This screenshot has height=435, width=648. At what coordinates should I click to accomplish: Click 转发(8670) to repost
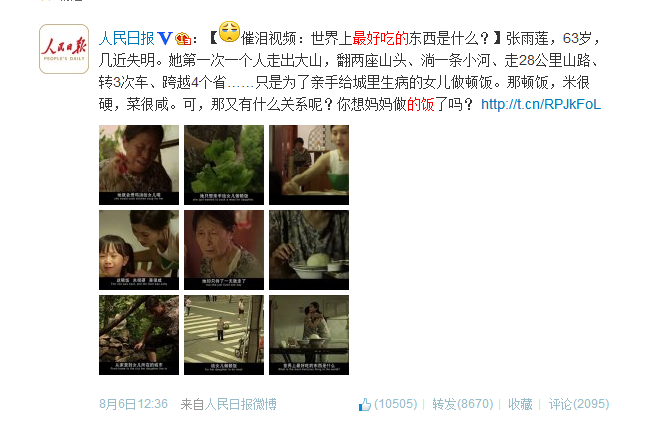tap(462, 404)
